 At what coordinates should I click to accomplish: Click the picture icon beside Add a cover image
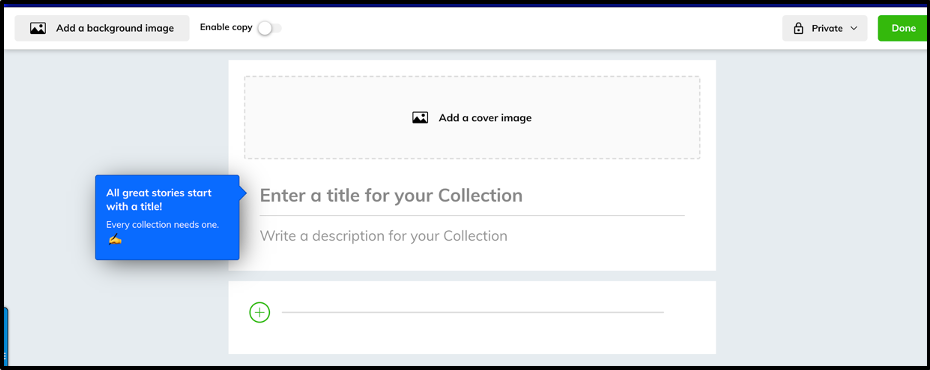420,117
